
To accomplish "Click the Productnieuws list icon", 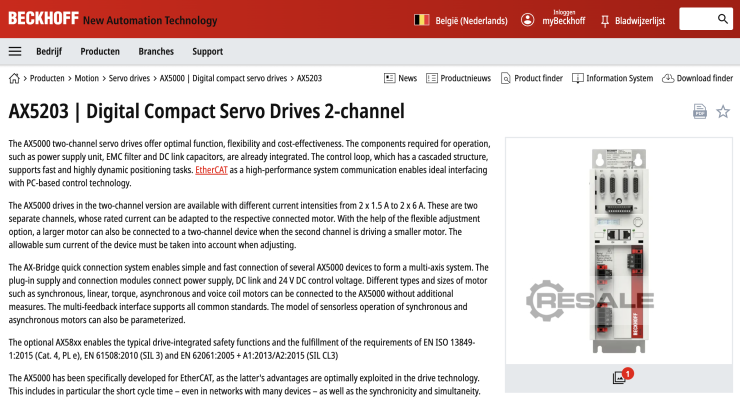I will pos(431,78).
